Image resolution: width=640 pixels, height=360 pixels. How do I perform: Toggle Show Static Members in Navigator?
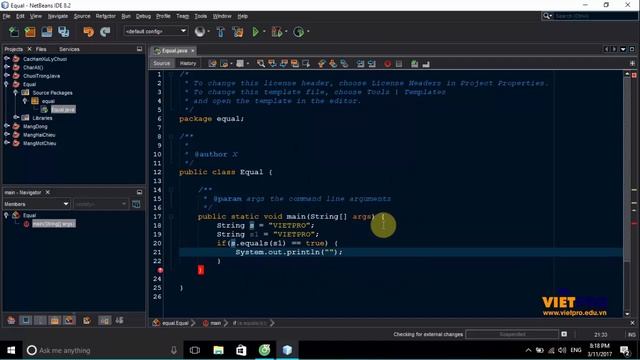click(x=40, y=320)
